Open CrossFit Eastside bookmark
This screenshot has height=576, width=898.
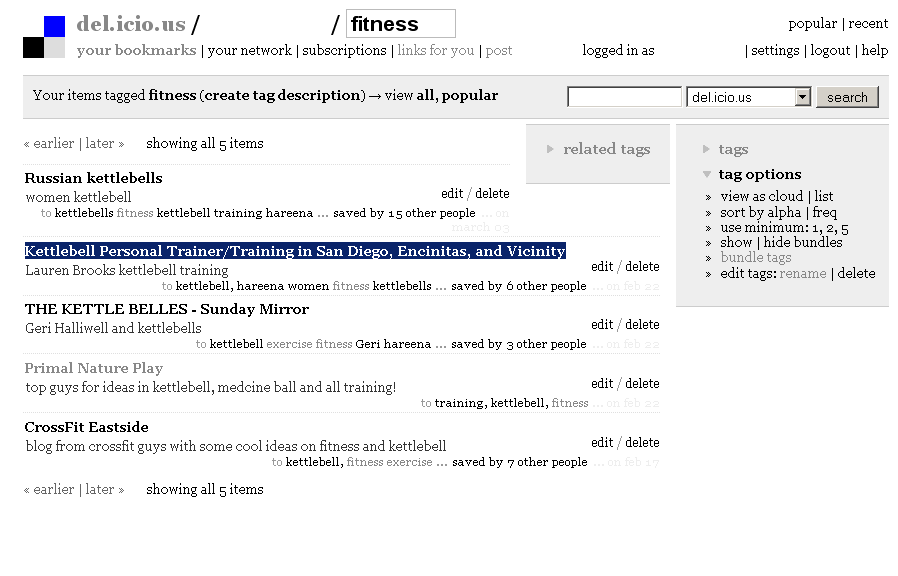[x=86, y=427]
